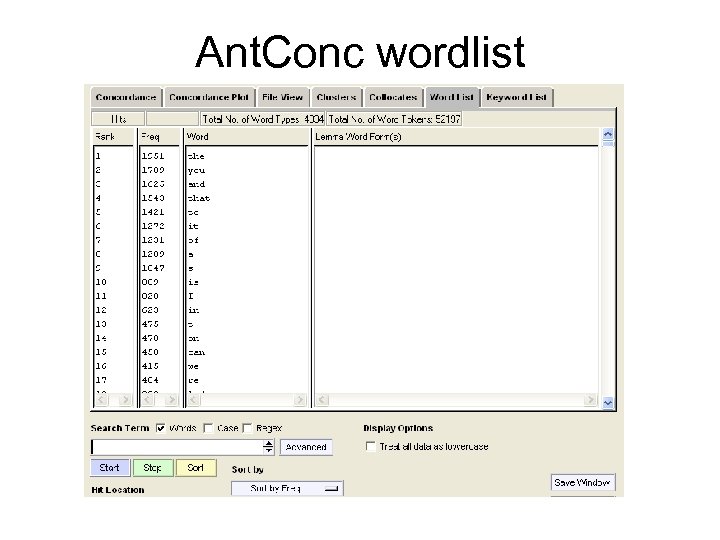Enable the Regex checkbox

point(248,428)
